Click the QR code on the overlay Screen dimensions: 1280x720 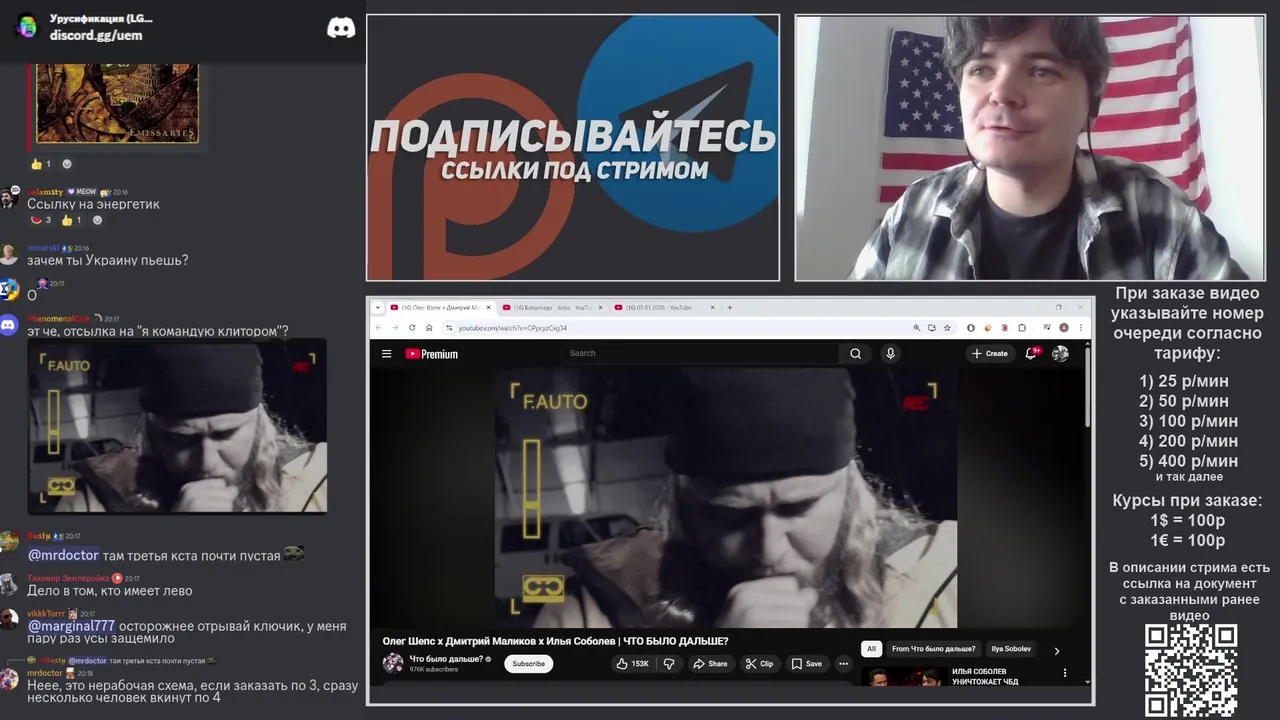1190,671
